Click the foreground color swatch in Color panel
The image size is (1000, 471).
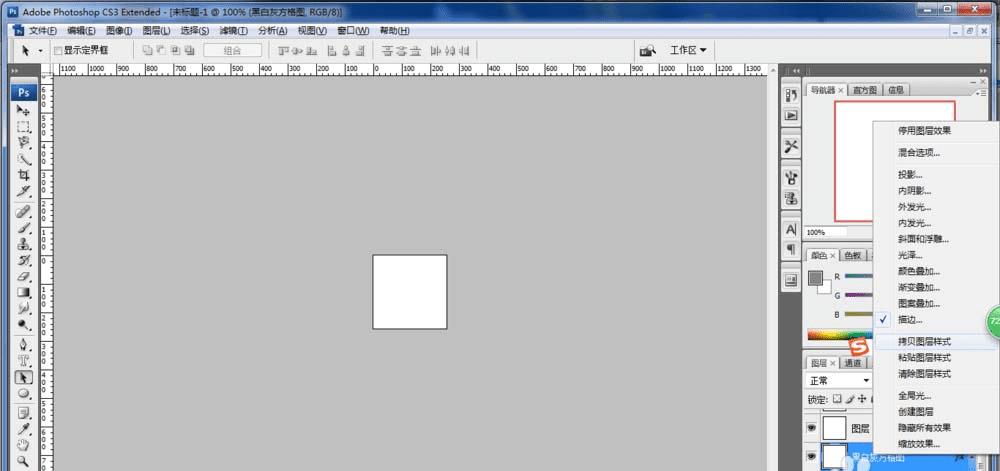(x=815, y=278)
